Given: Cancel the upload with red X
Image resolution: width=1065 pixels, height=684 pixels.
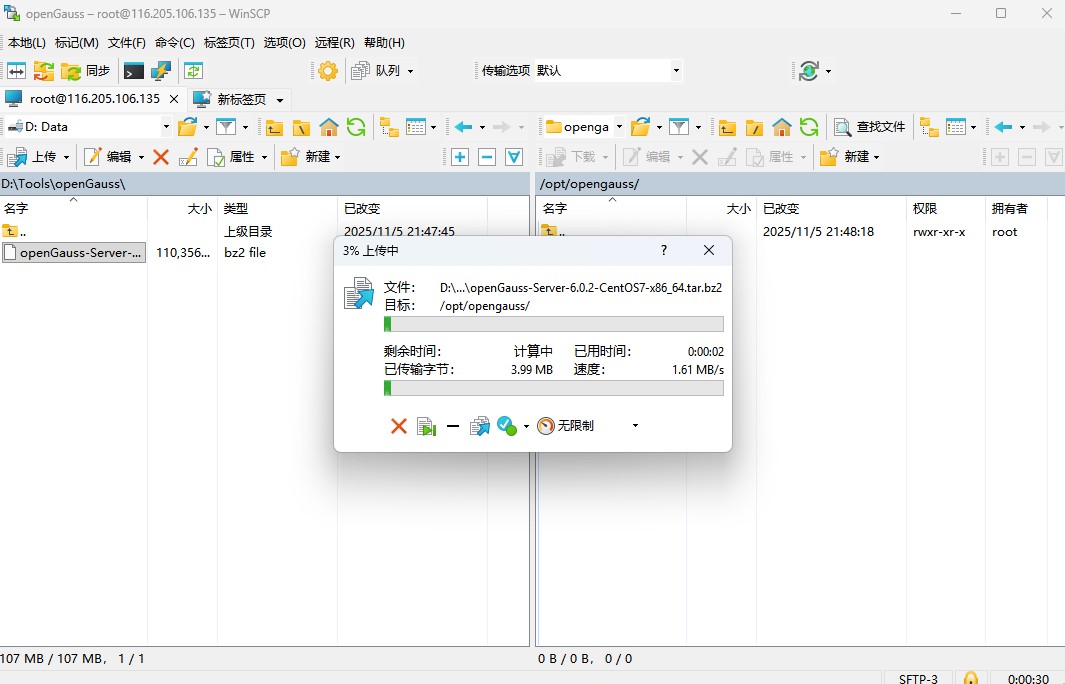Looking at the screenshot, I should (399, 426).
